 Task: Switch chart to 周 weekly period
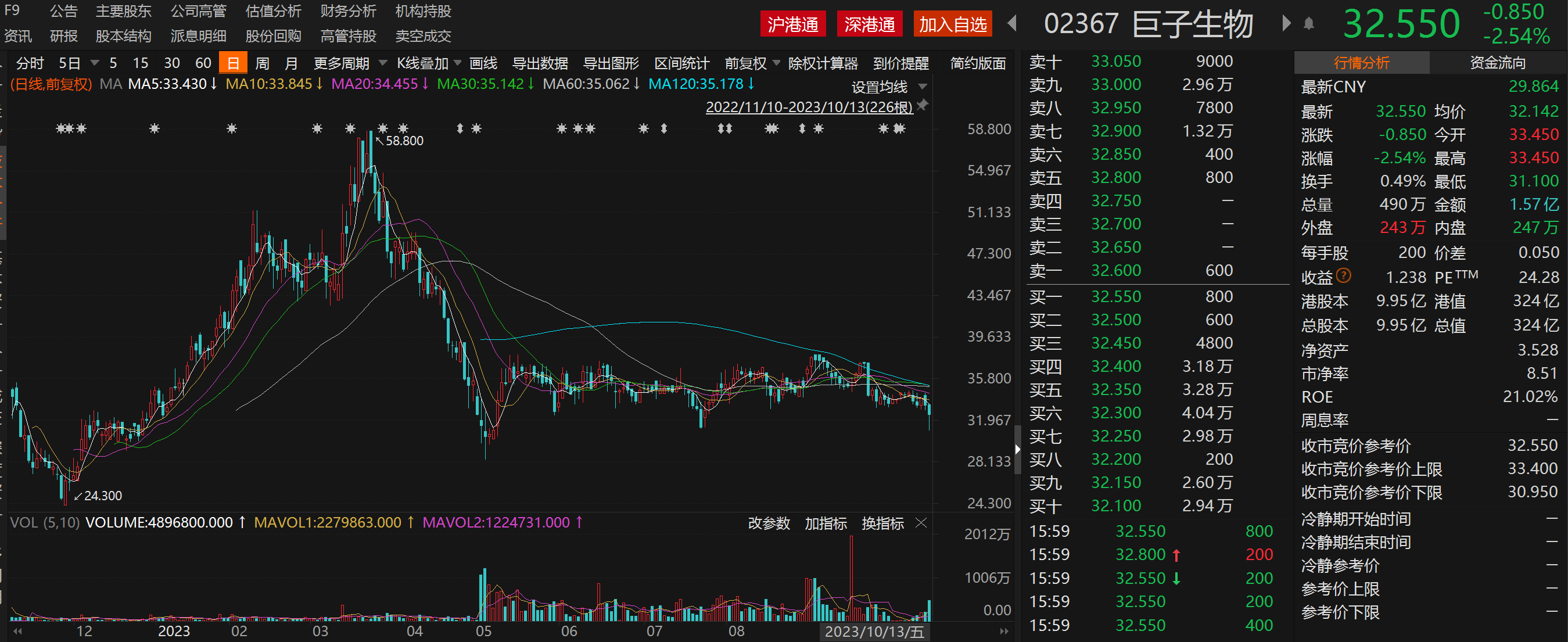point(263,63)
